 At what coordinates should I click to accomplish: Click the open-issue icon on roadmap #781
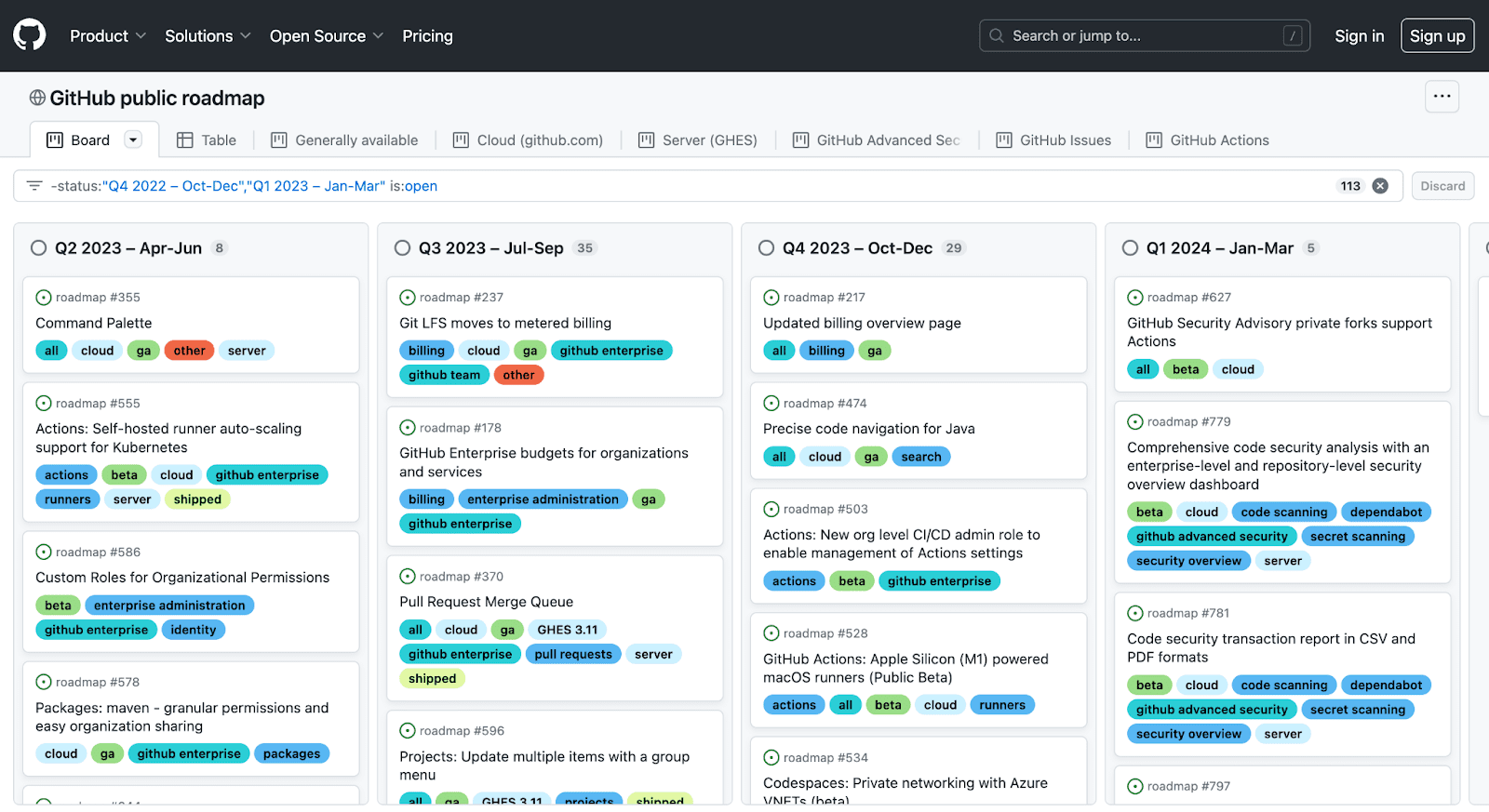click(1135, 614)
